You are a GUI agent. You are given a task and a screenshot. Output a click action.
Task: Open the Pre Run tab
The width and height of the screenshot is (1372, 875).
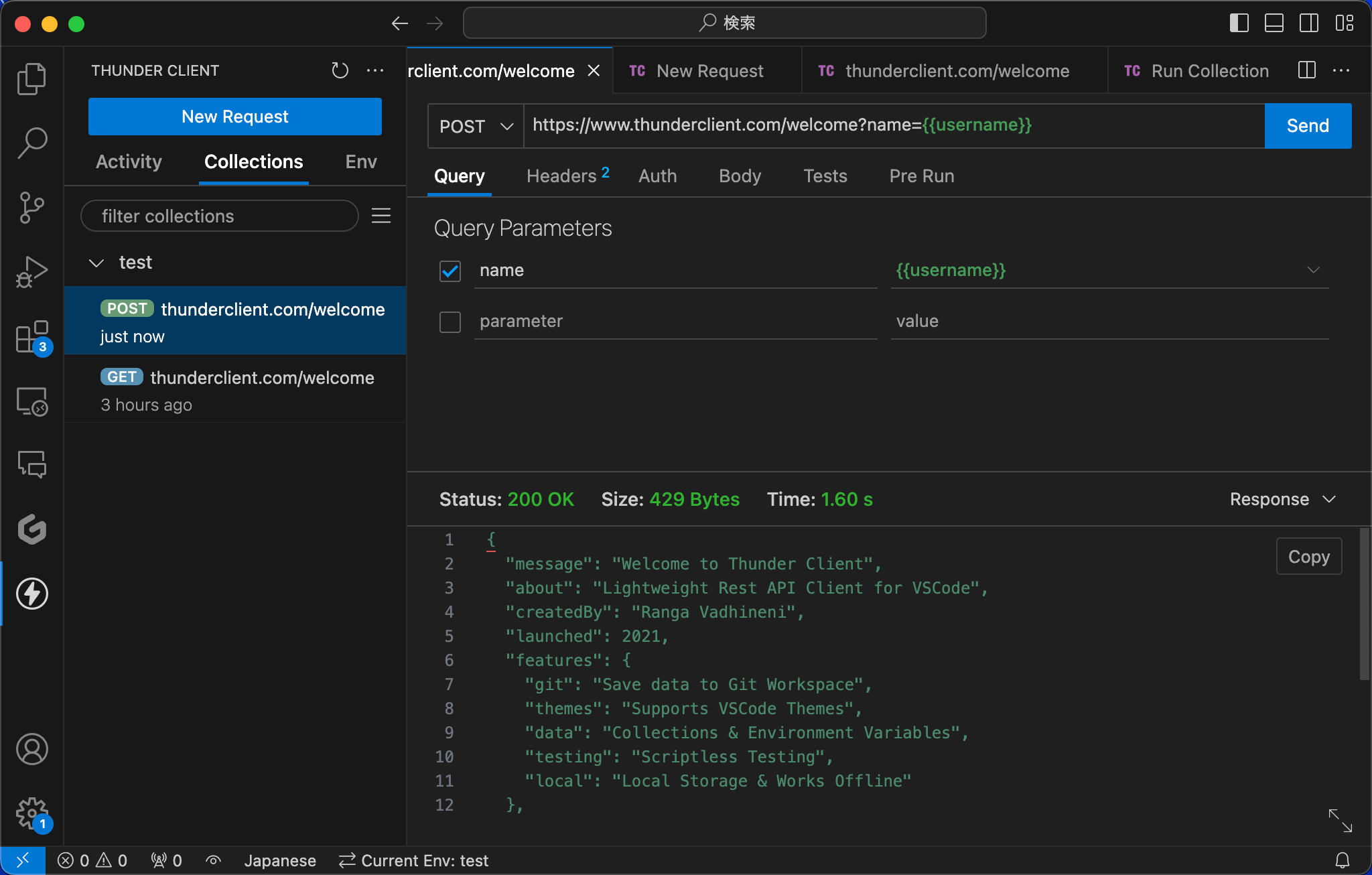[x=922, y=176]
